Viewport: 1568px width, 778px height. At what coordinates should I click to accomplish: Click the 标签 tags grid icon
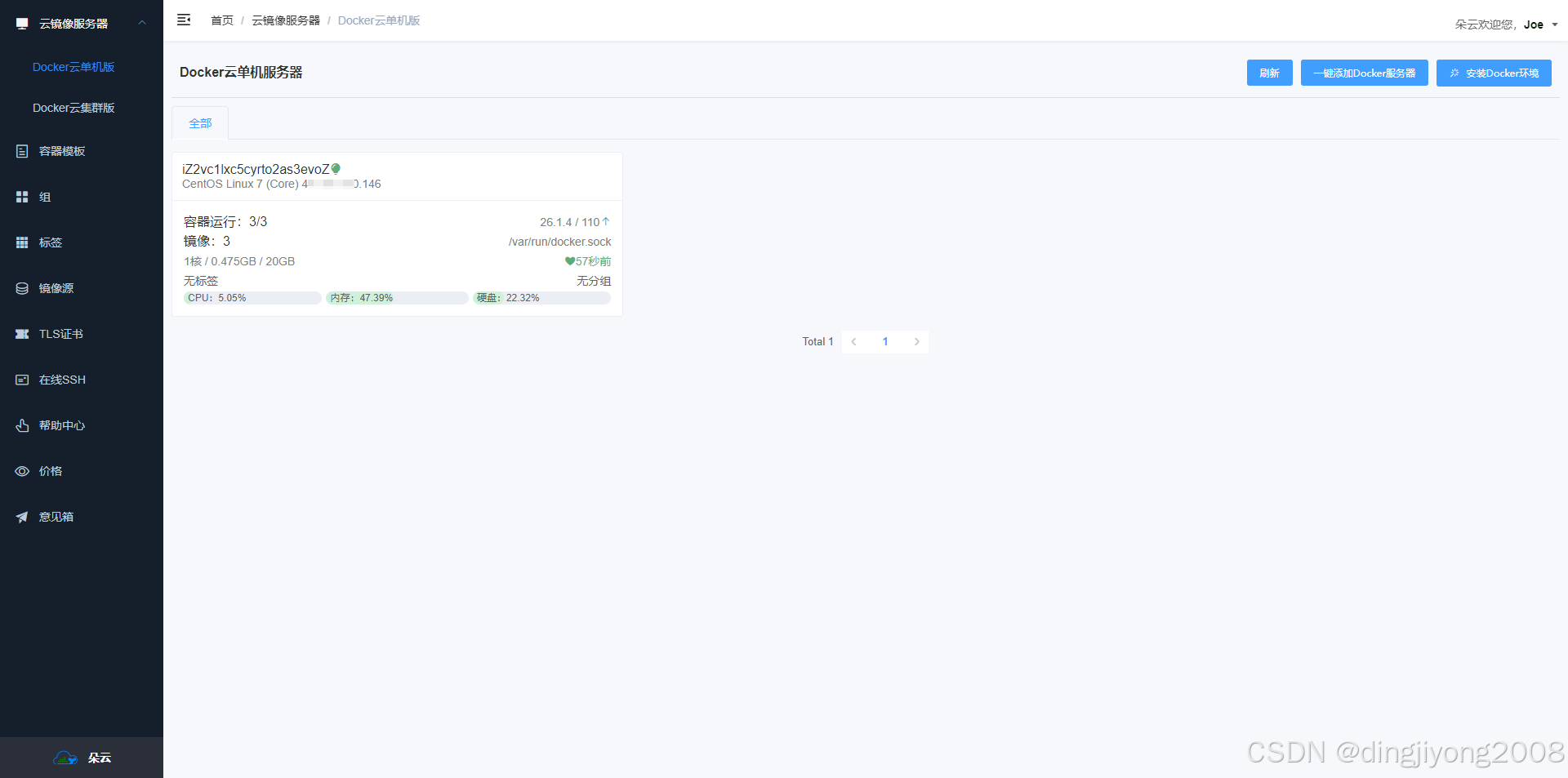(x=22, y=242)
